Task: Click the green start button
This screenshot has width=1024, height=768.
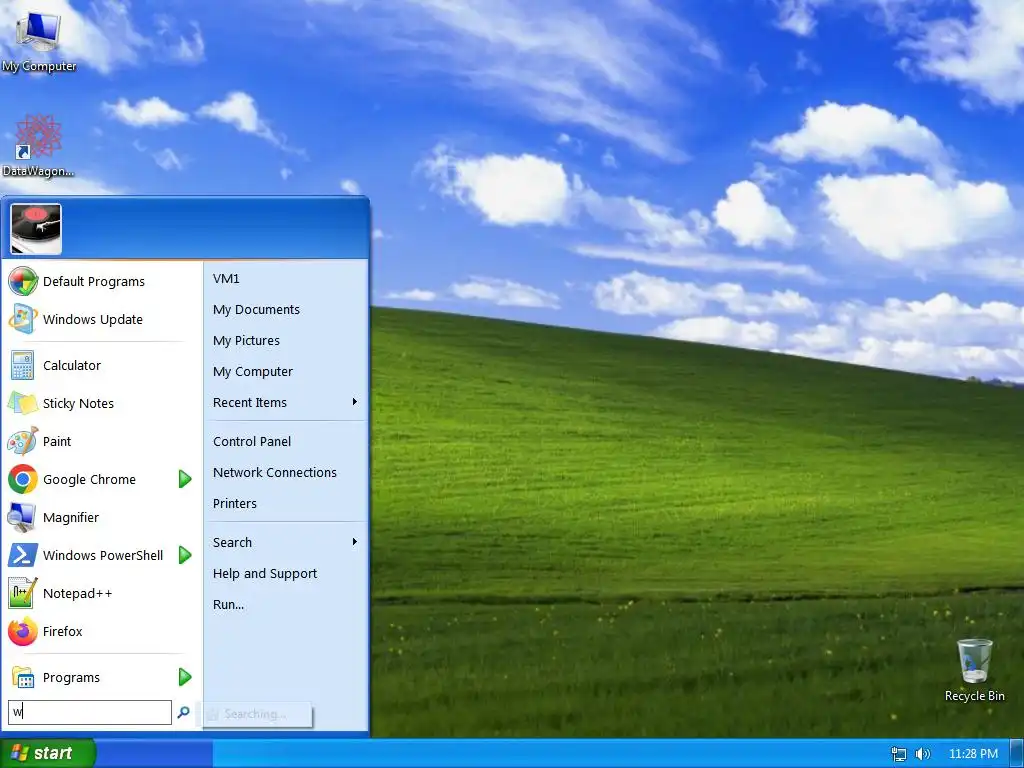Action: coord(47,753)
